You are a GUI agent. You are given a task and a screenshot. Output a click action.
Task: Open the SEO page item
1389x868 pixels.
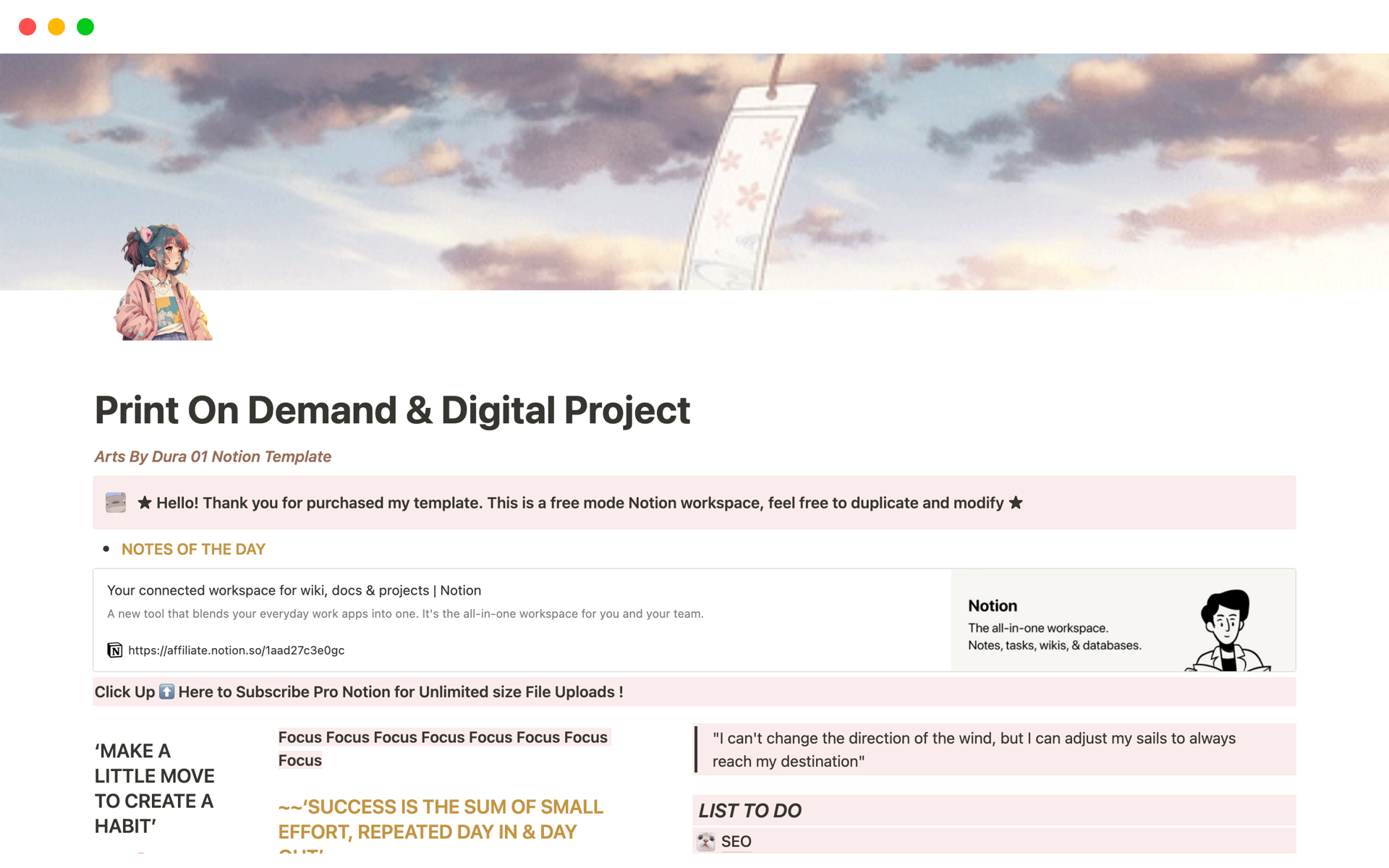[x=736, y=841]
